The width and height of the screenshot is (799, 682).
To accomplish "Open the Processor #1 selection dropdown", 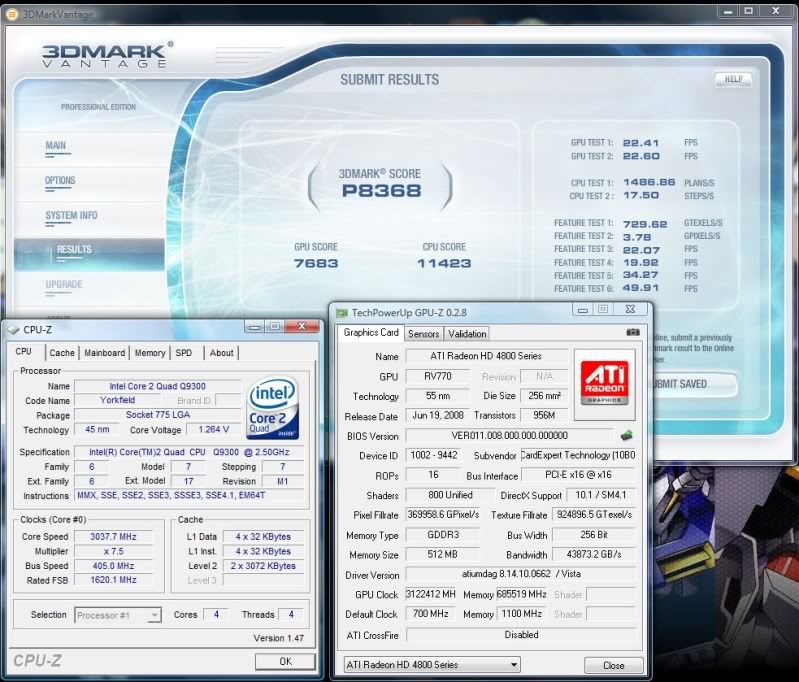I will click(x=118, y=615).
